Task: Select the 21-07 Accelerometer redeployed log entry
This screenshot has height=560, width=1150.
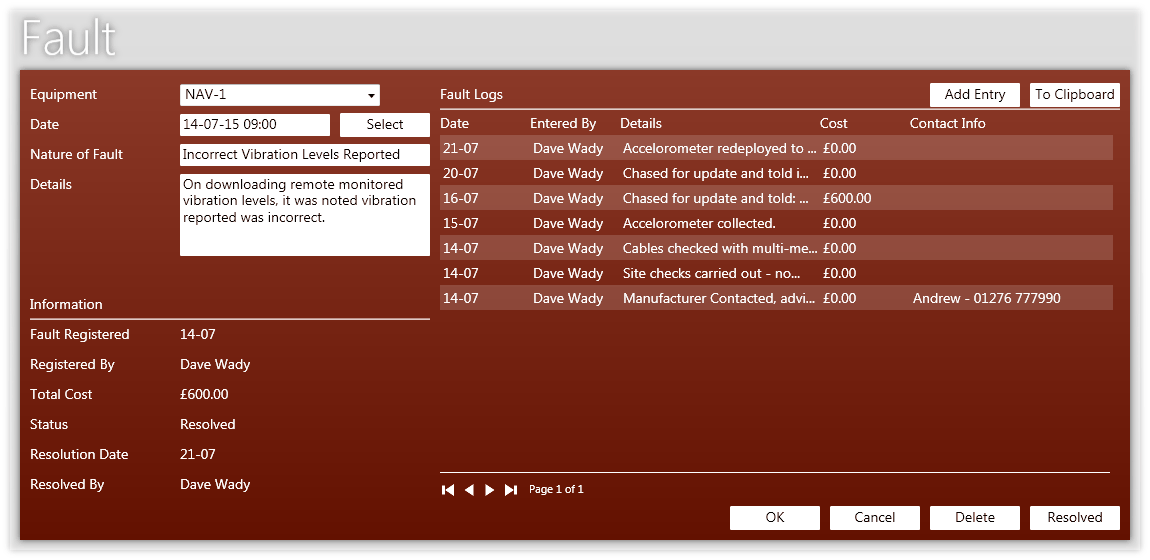Action: (718, 148)
